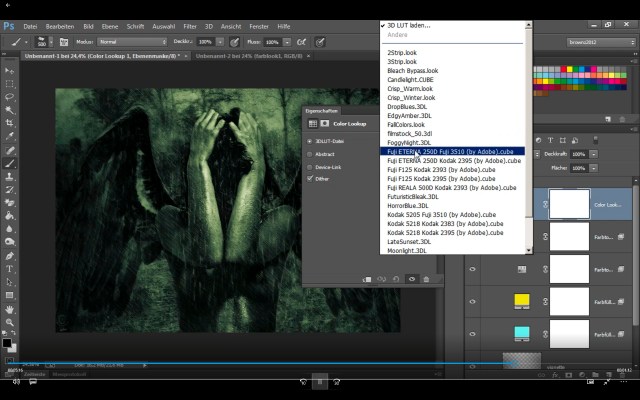Select the Abstract radio option
Screen dimensions: 640x400
[x=311, y=154]
